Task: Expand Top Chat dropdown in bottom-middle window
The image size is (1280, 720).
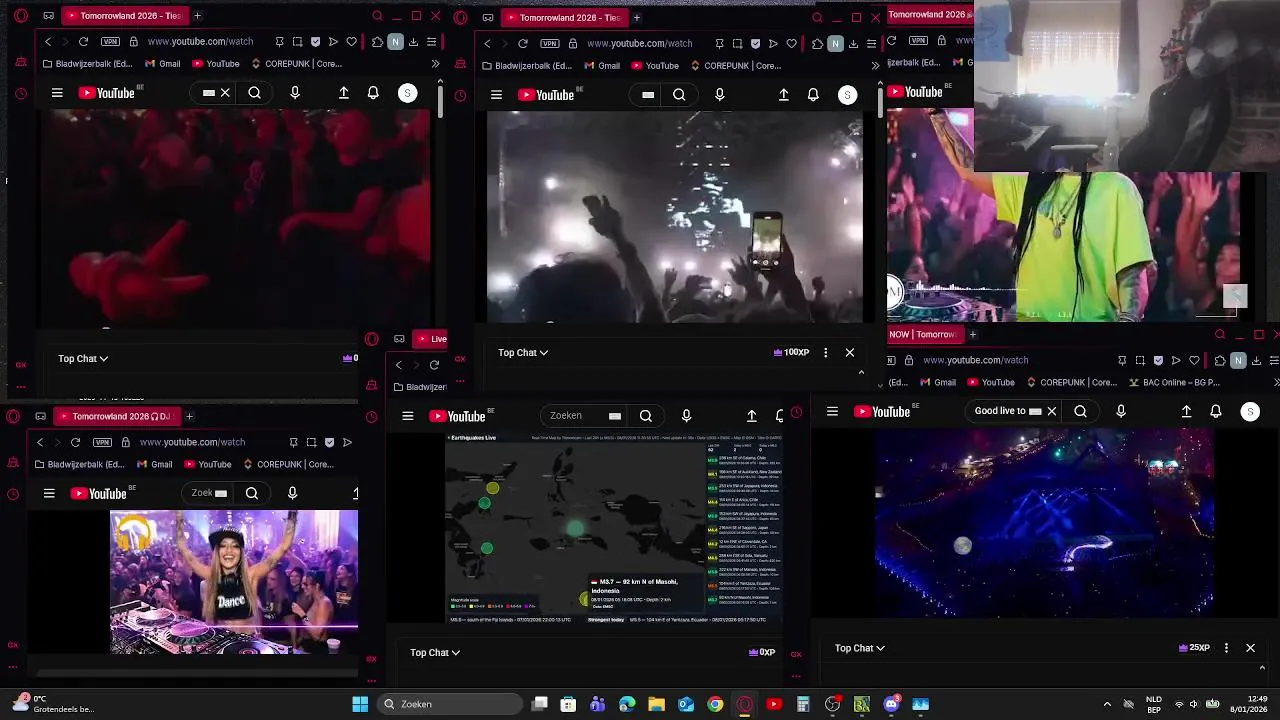Action: (435, 652)
